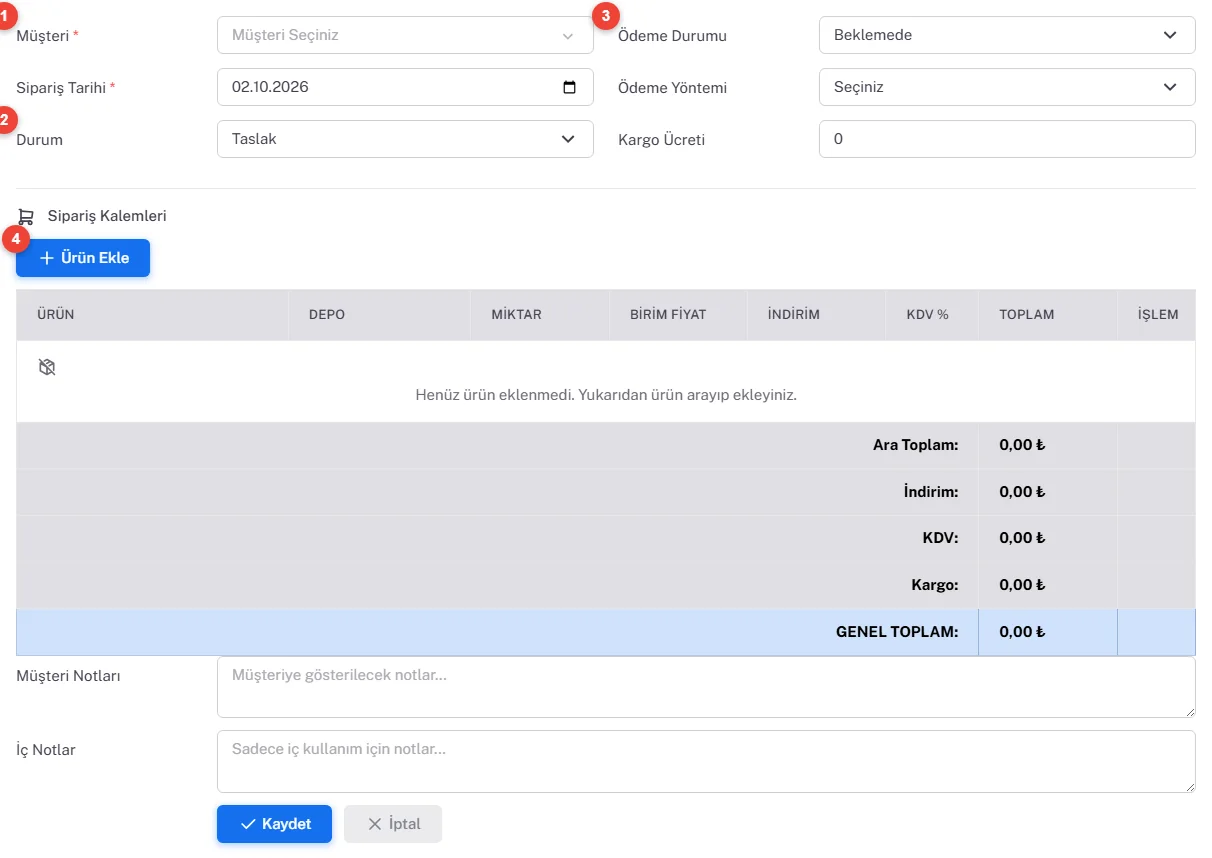Open the Müşteri Seçiniz customer dropdown
This screenshot has width=1212, height=858.
tap(405, 35)
